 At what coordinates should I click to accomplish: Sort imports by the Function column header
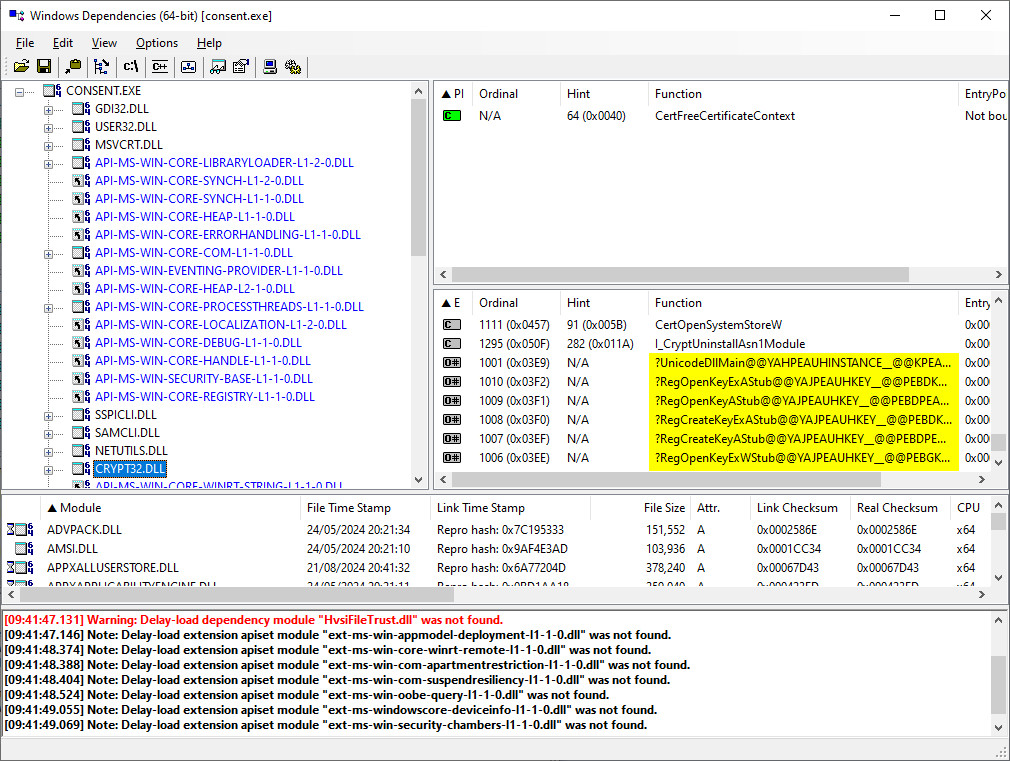[x=802, y=94]
